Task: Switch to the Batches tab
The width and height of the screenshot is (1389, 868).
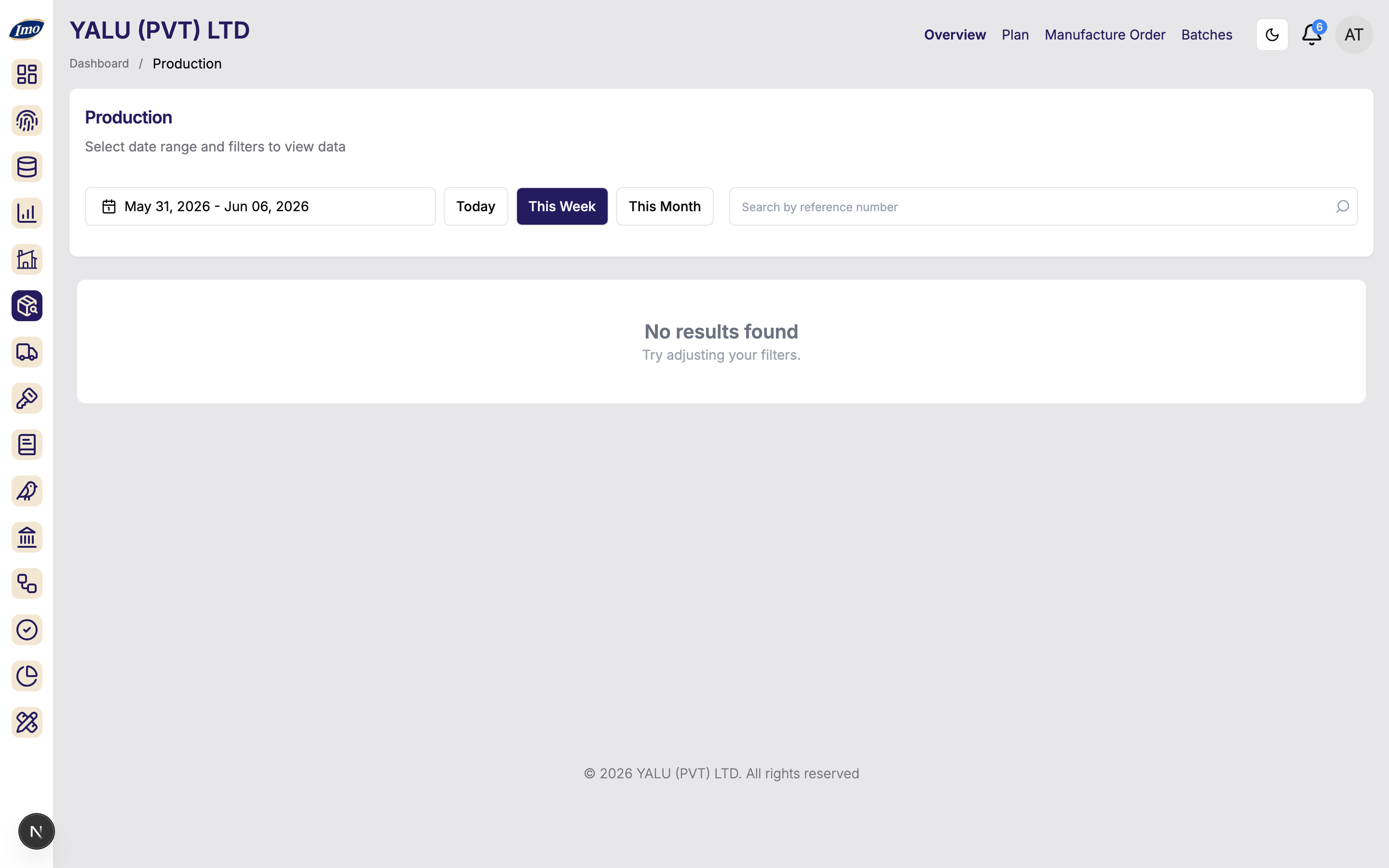Action: pyautogui.click(x=1207, y=35)
